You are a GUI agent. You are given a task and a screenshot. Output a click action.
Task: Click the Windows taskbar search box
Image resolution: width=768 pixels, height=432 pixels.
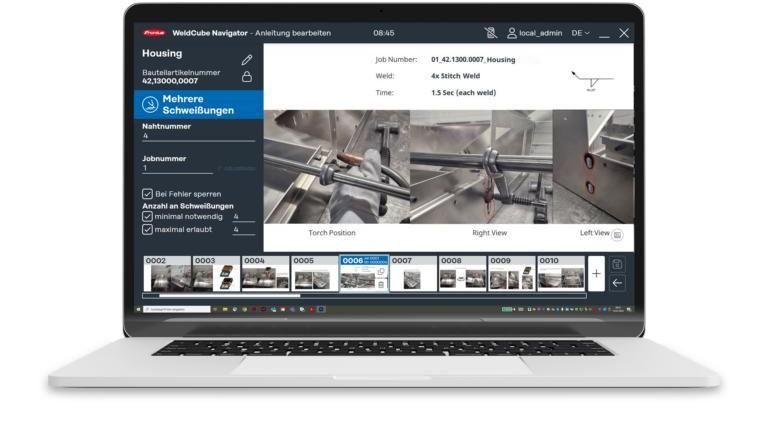tap(176, 309)
